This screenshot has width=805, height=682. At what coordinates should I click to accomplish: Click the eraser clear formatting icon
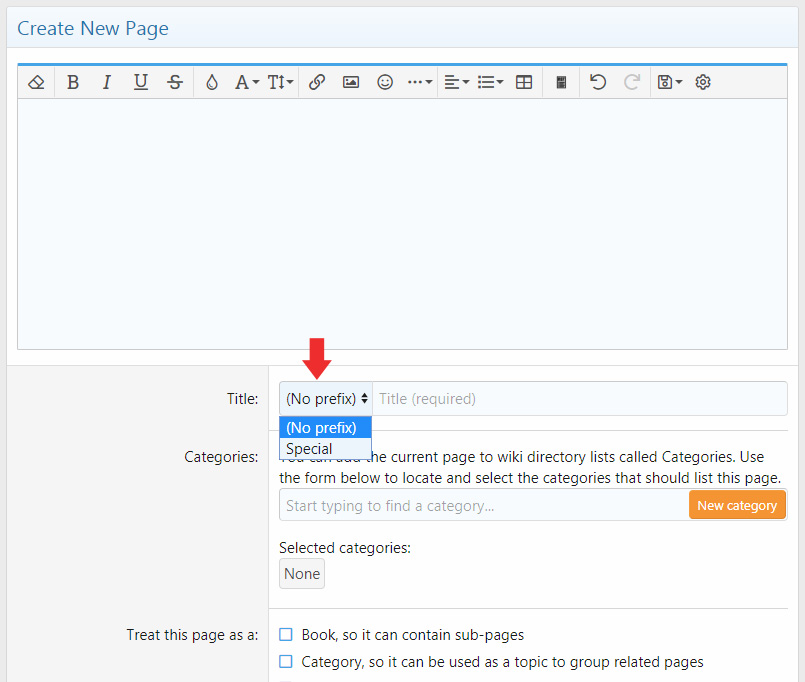[x=37, y=82]
